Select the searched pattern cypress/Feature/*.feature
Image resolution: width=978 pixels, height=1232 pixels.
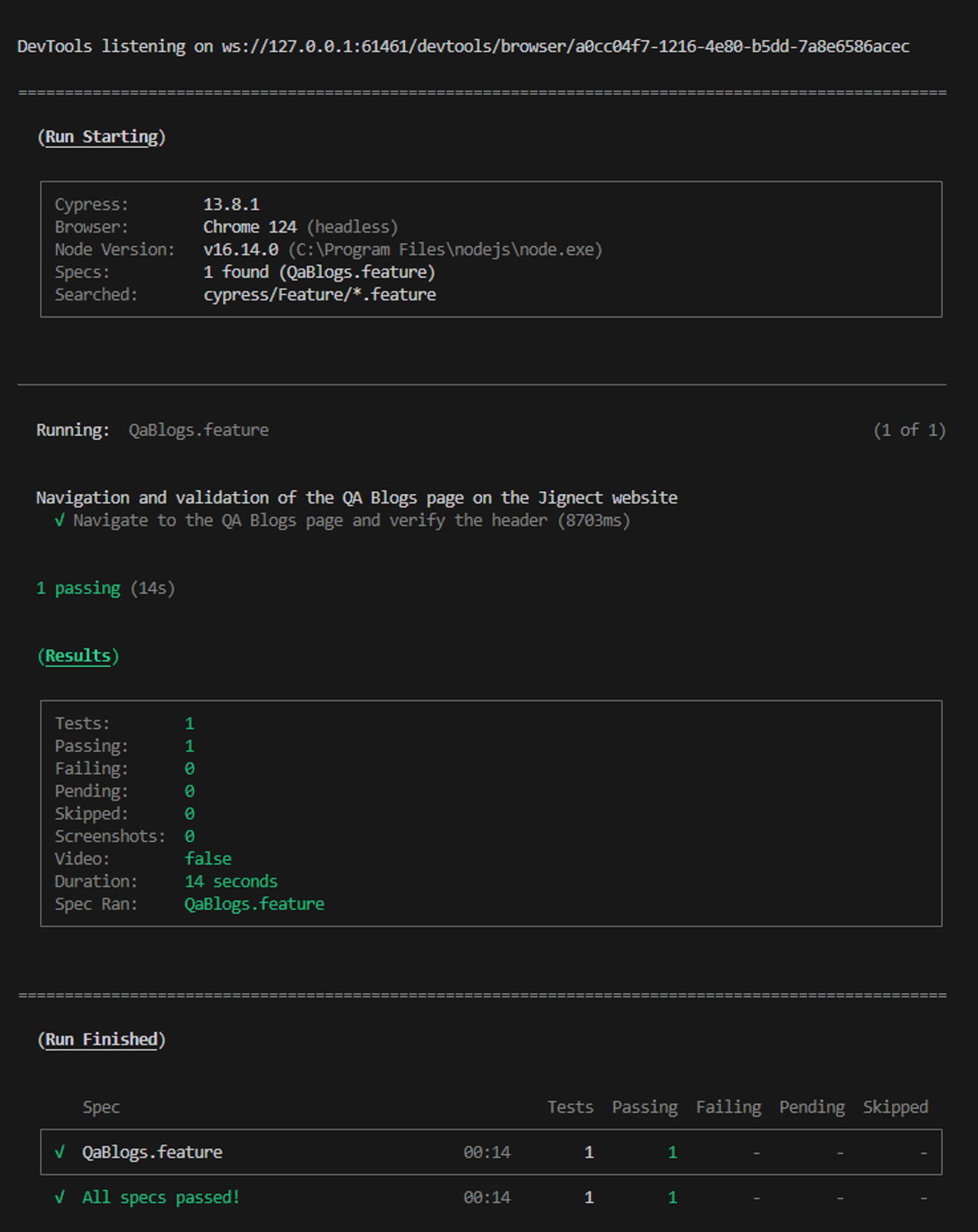click(319, 295)
